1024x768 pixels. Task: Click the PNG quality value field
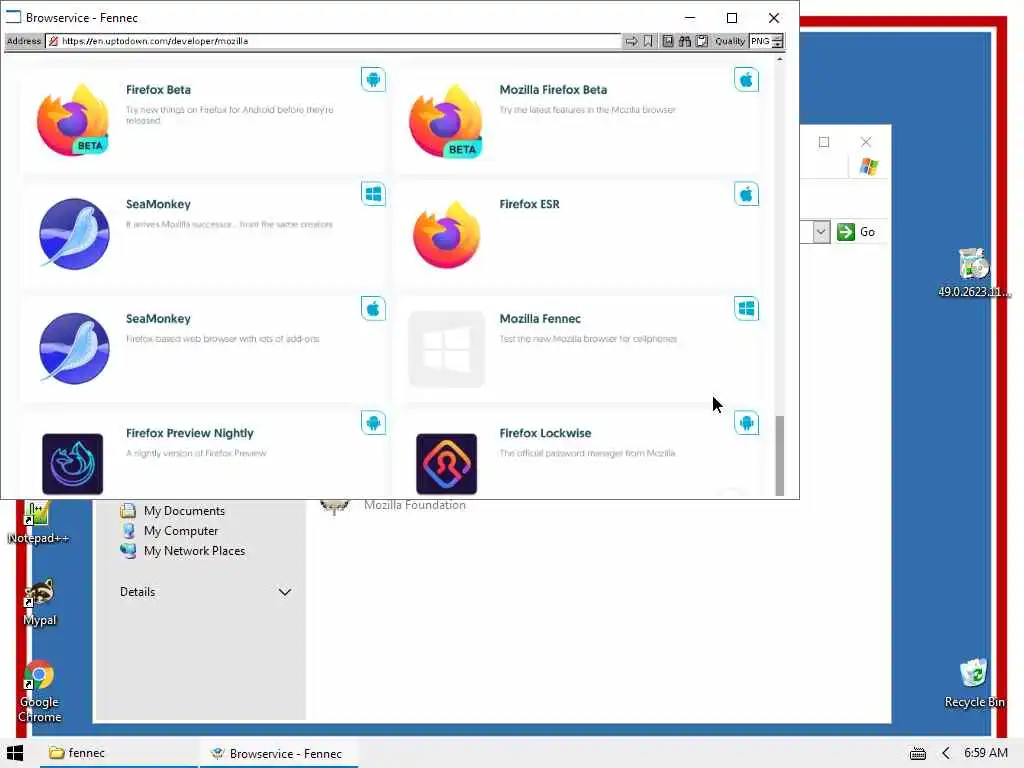click(x=760, y=41)
